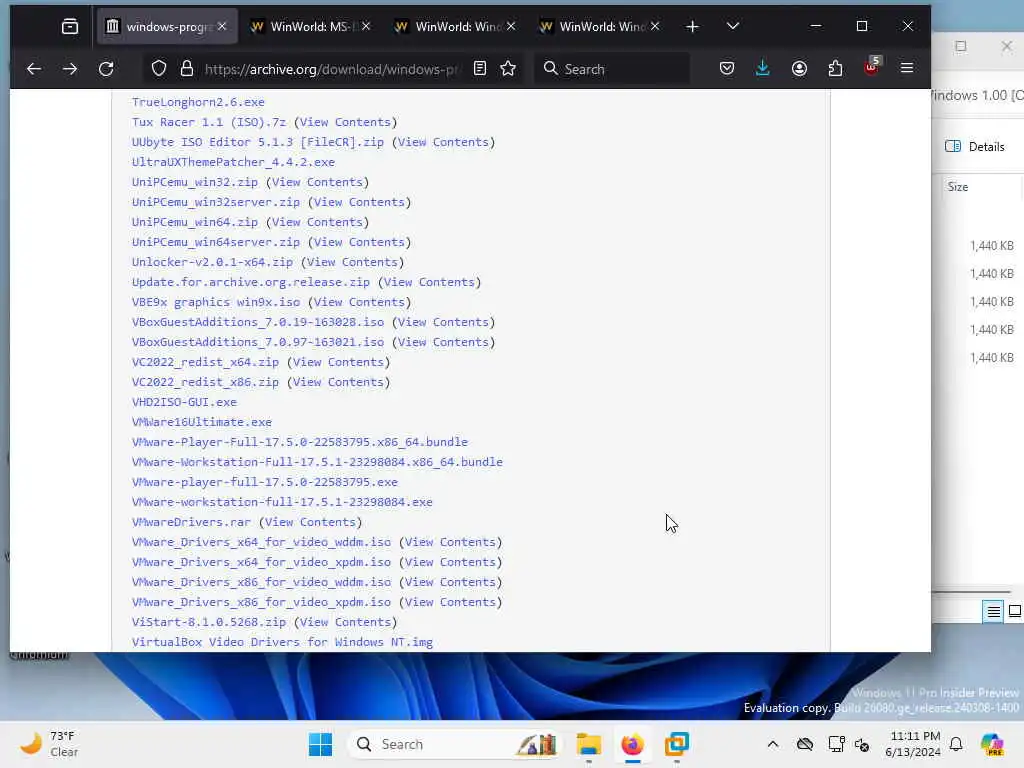This screenshot has height=768, width=1024.
Task: Switch File Explorer to large thumbnails view
Action: click(x=1014, y=611)
